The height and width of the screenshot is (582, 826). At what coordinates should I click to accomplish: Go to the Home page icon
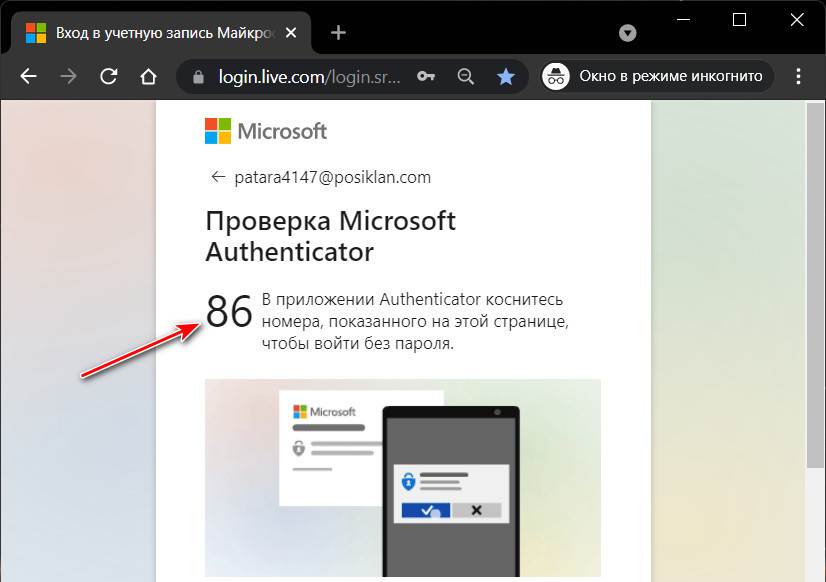(x=148, y=76)
